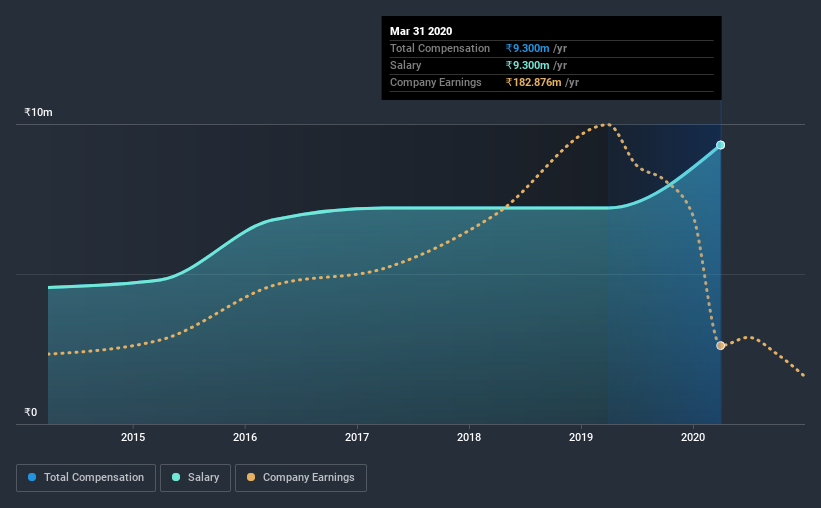Click the Total Compensation tooltip row label

point(440,48)
